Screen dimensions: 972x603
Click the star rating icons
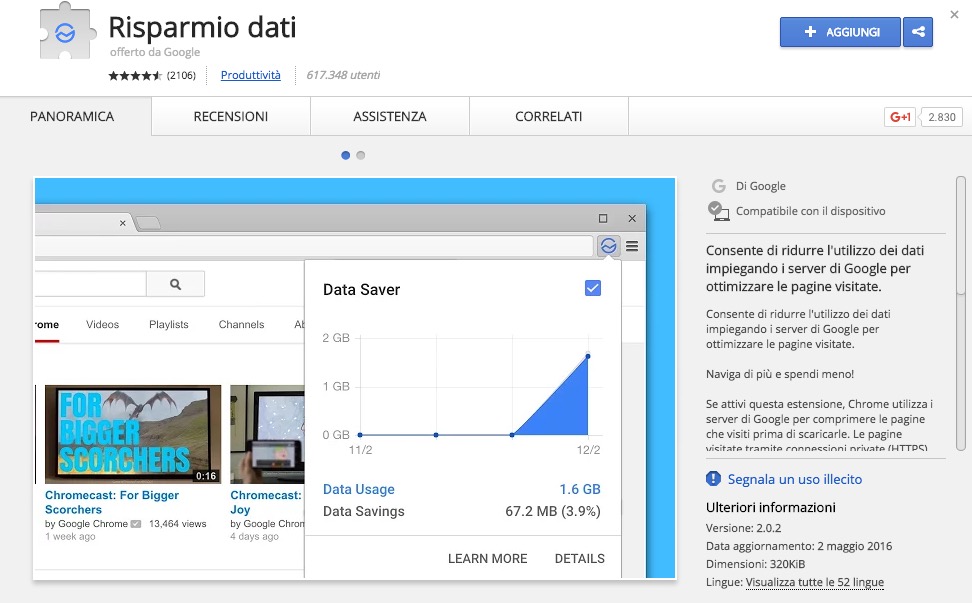click(135, 76)
